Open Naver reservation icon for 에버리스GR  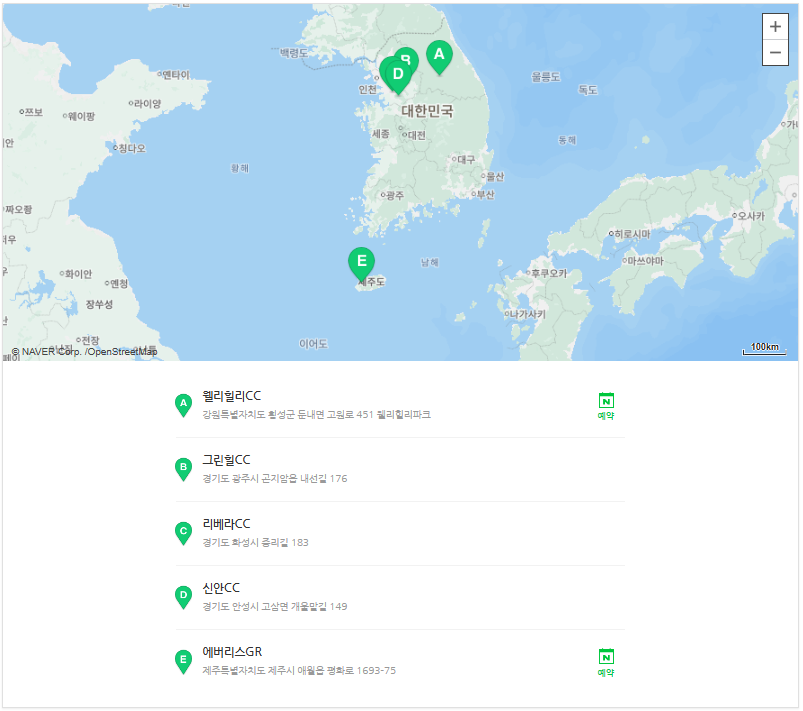[x=606, y=662]
